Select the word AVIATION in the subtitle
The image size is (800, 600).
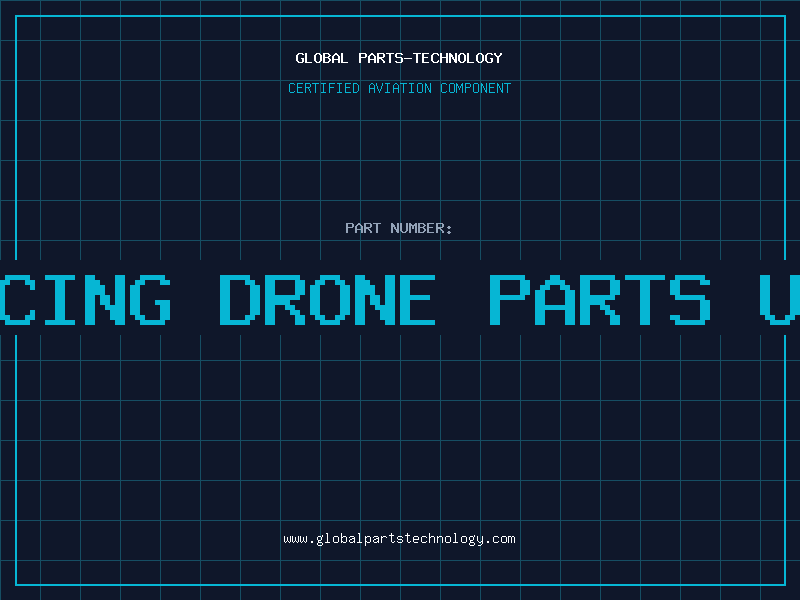(399, 88)
